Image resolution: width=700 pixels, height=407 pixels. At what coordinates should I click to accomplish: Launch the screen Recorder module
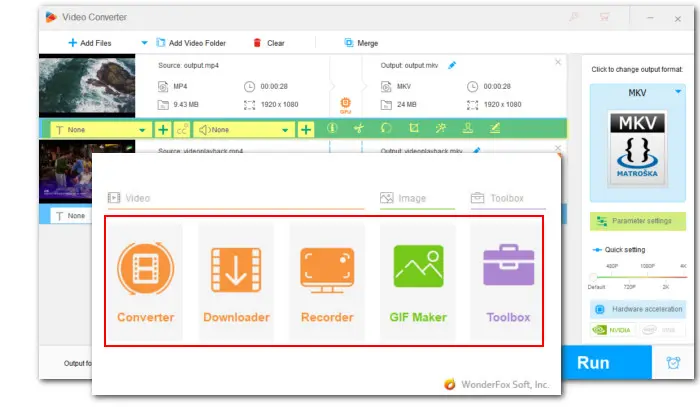pyautogui.click(x=327, y=282)
